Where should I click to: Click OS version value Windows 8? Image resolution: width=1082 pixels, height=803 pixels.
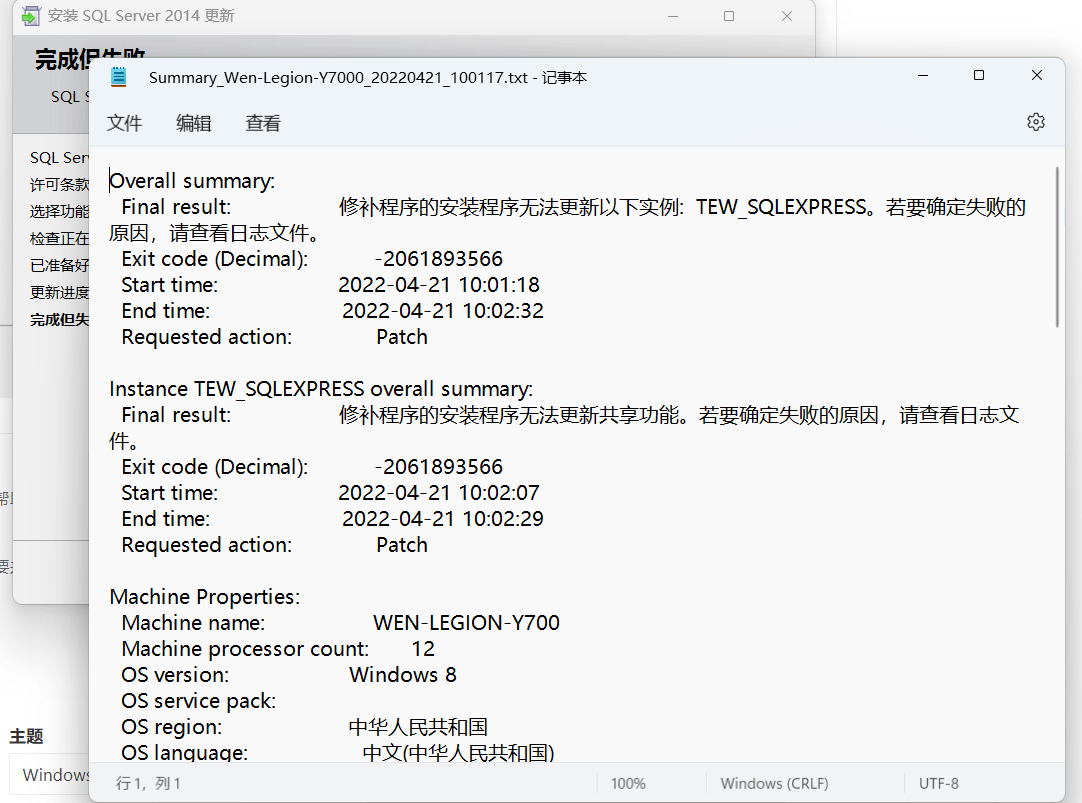(x=403, y=675)
